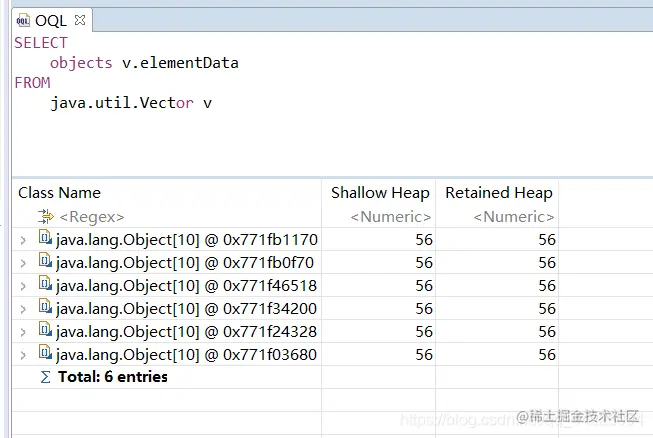This screenshot has width=653, height=438.
Task: Click Shallow Heap value of 0x771f24328 row
Action: [424, 332]
